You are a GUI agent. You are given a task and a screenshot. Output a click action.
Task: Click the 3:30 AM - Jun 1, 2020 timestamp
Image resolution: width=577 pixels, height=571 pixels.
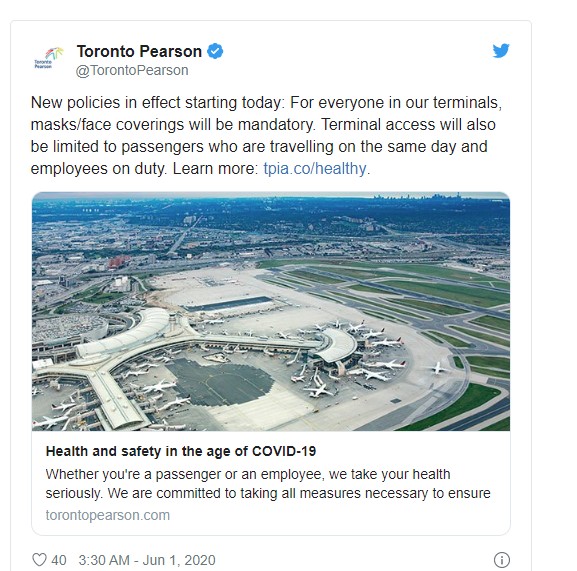tap(147, 560)
